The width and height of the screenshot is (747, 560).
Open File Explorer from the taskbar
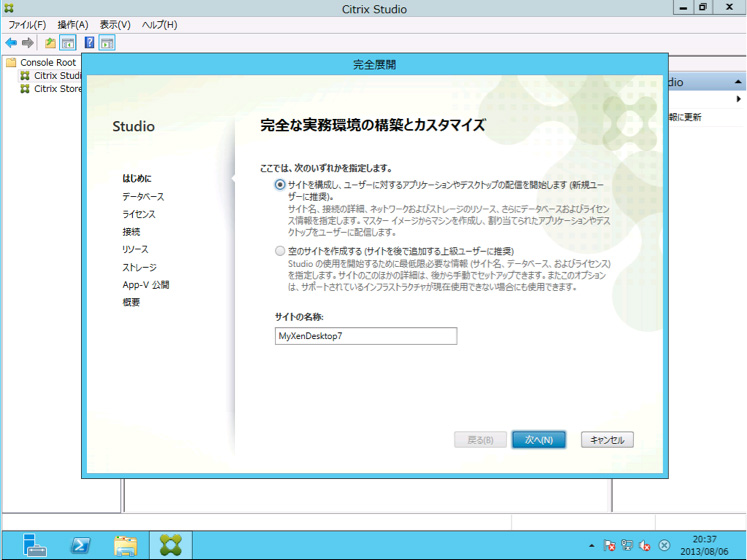point(125,545)
